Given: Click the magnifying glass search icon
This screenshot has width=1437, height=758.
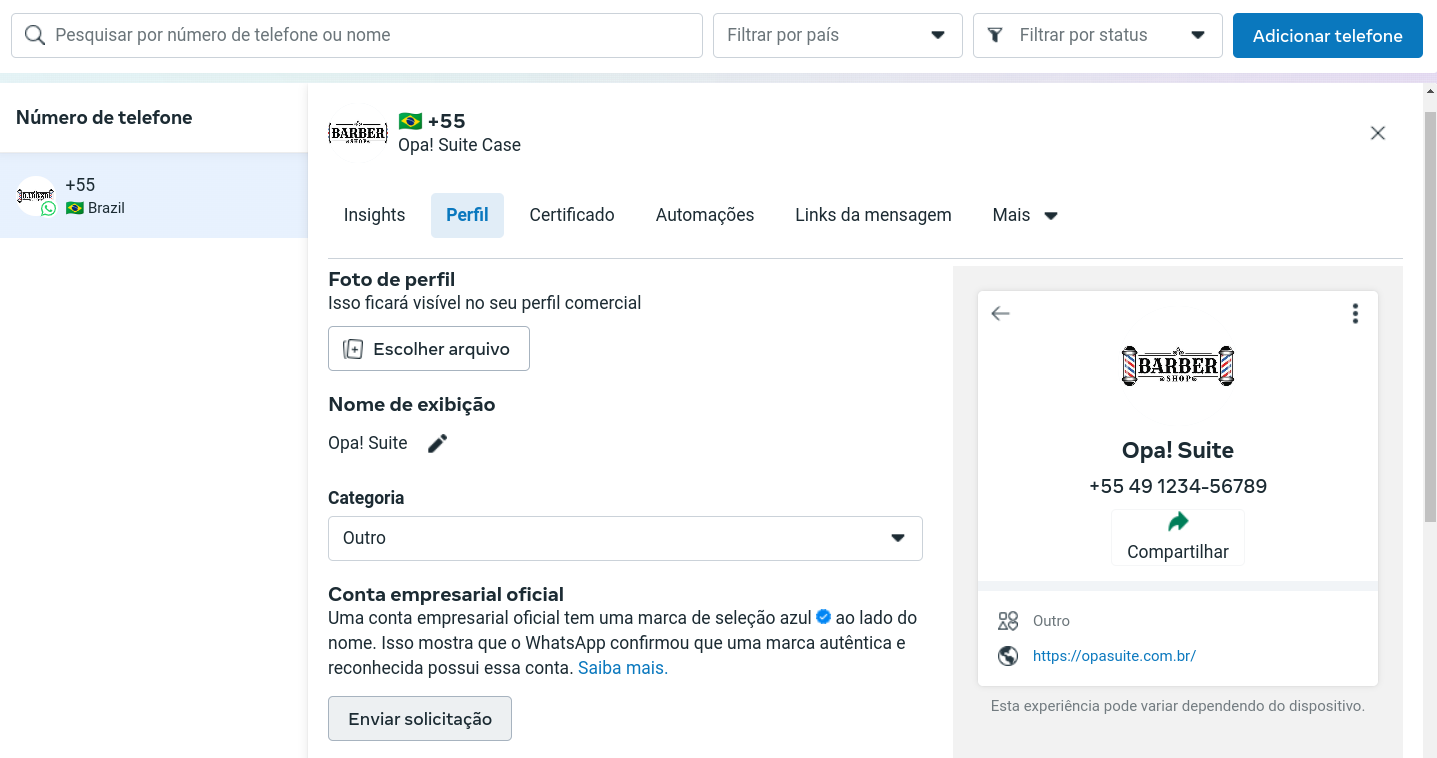Looking at the screenshot, I should (x=35, y=35).
